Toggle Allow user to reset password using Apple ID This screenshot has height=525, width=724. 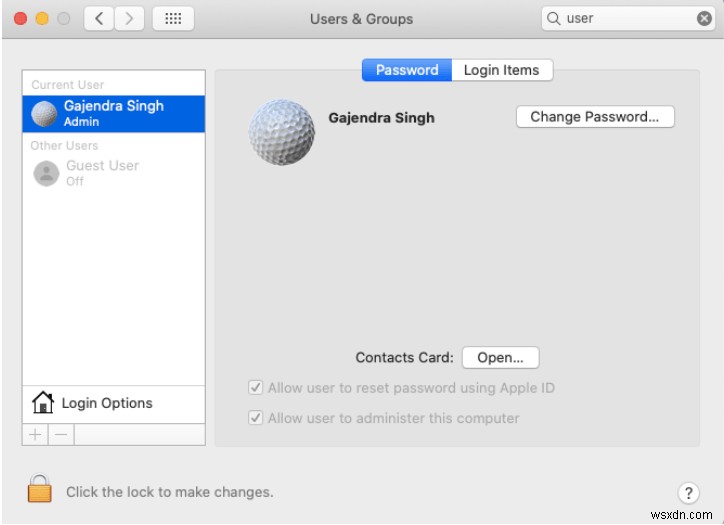point(255,387)
